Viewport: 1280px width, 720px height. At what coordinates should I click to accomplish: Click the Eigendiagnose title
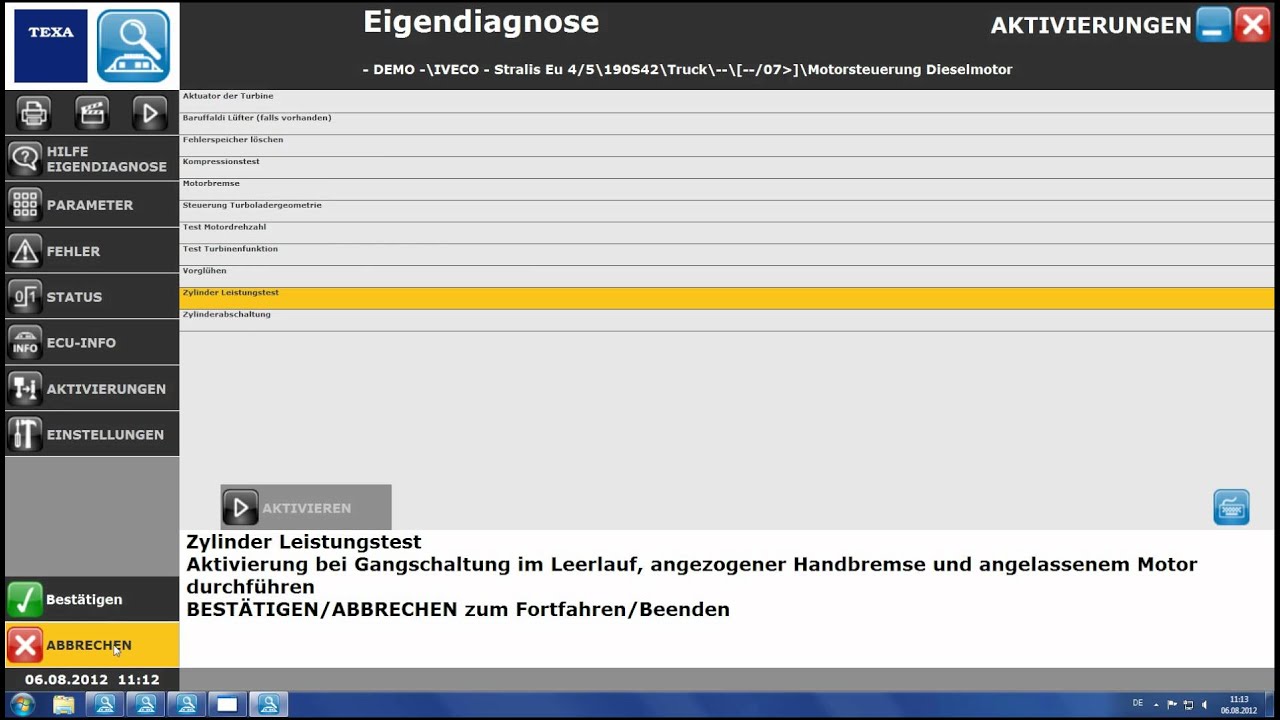(x=481, y=21)
